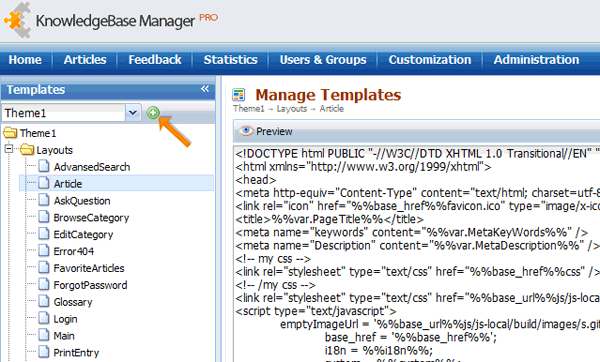Click the head tag line in the editor

tap(256, 179)
